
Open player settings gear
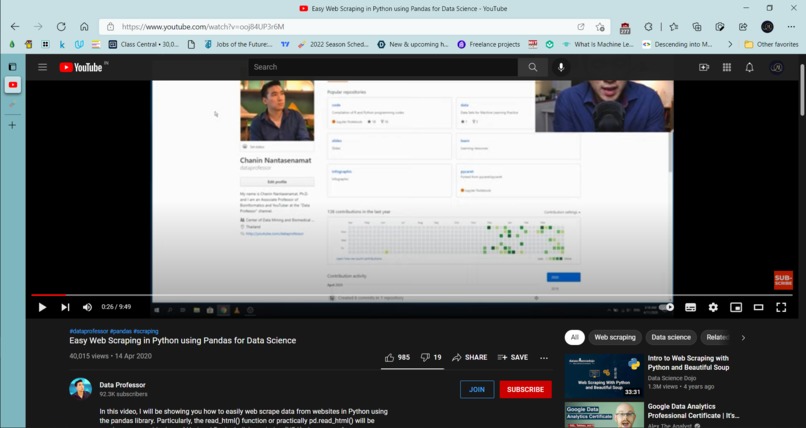(x=713, y=307)
